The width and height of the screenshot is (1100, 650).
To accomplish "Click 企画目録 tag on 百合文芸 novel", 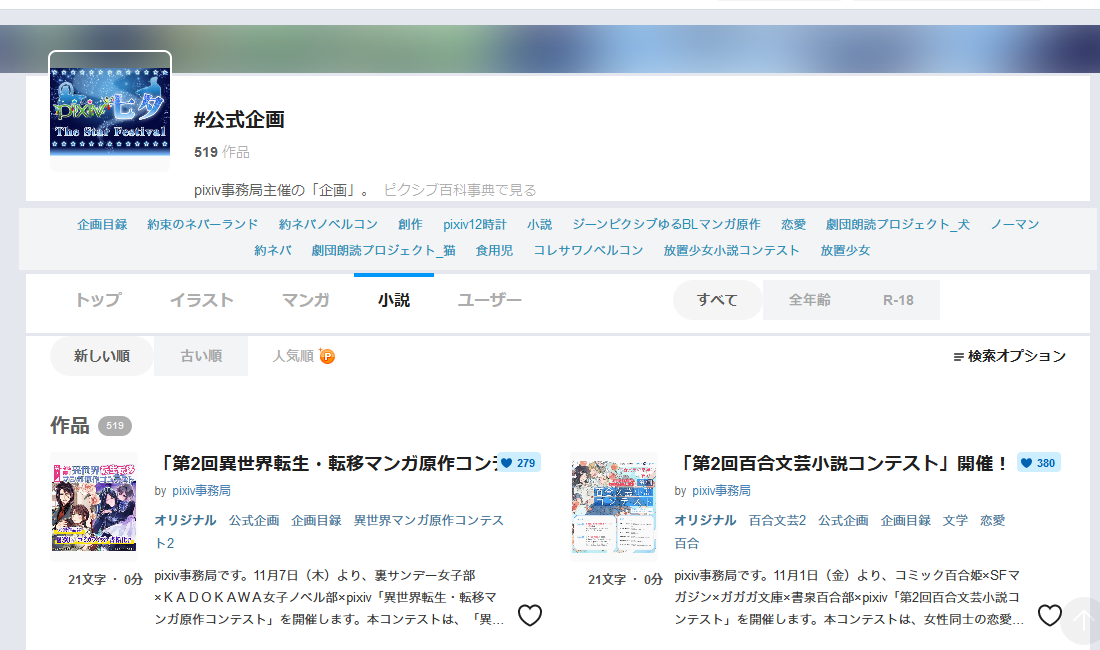I will 906,520.
